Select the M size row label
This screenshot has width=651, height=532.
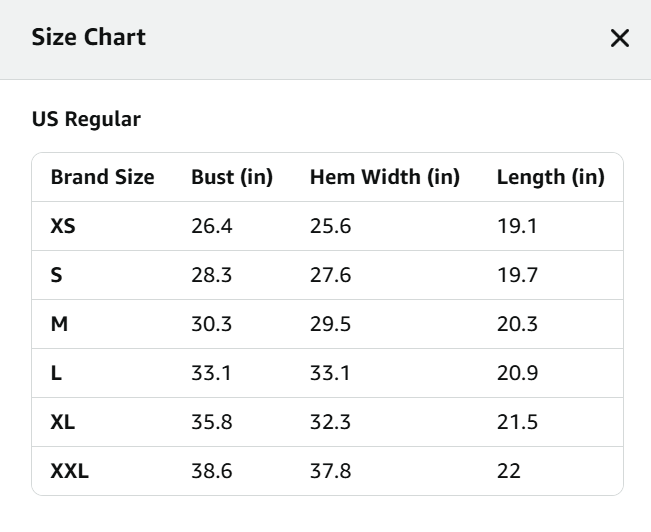59,324
